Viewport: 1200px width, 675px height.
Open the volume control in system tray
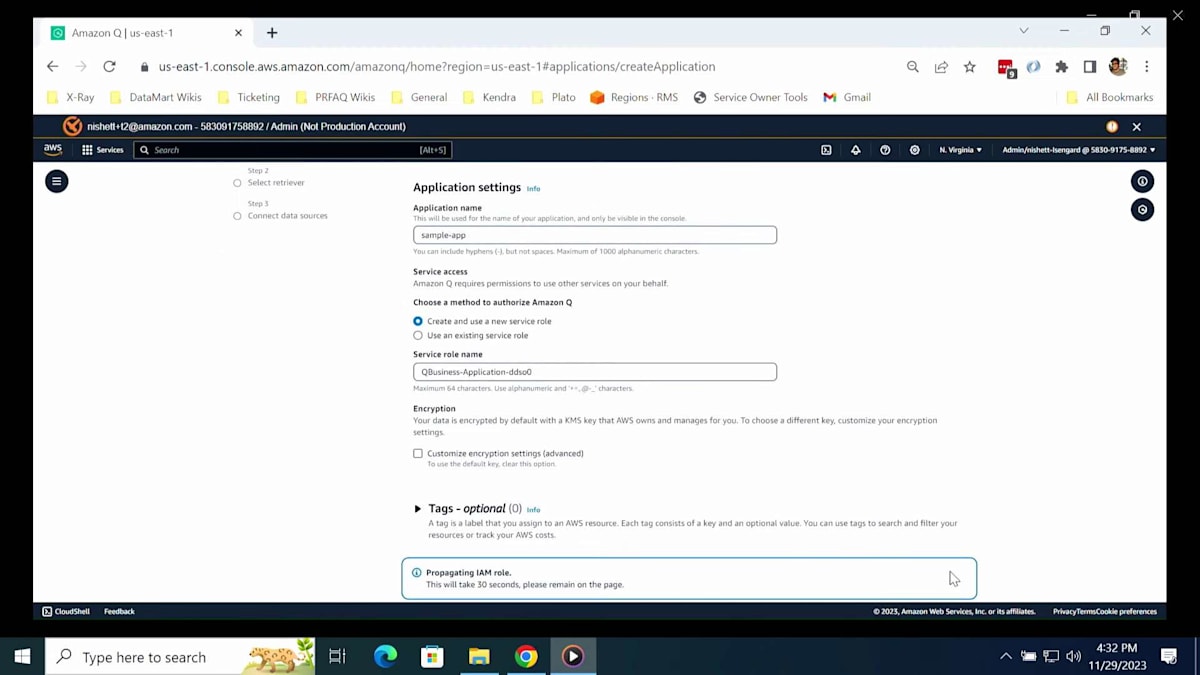tap(1073, 656)
